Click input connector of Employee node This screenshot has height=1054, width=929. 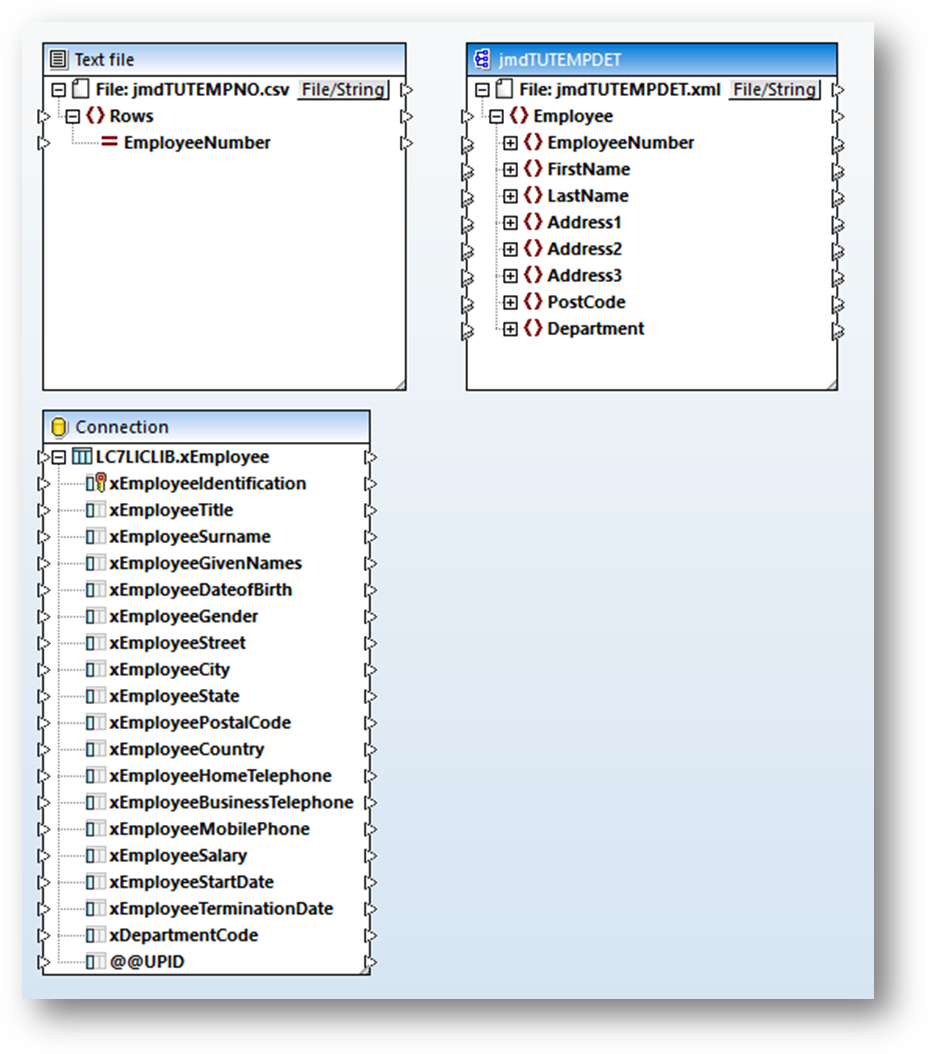pyautogui.click(x=467, y=116)
